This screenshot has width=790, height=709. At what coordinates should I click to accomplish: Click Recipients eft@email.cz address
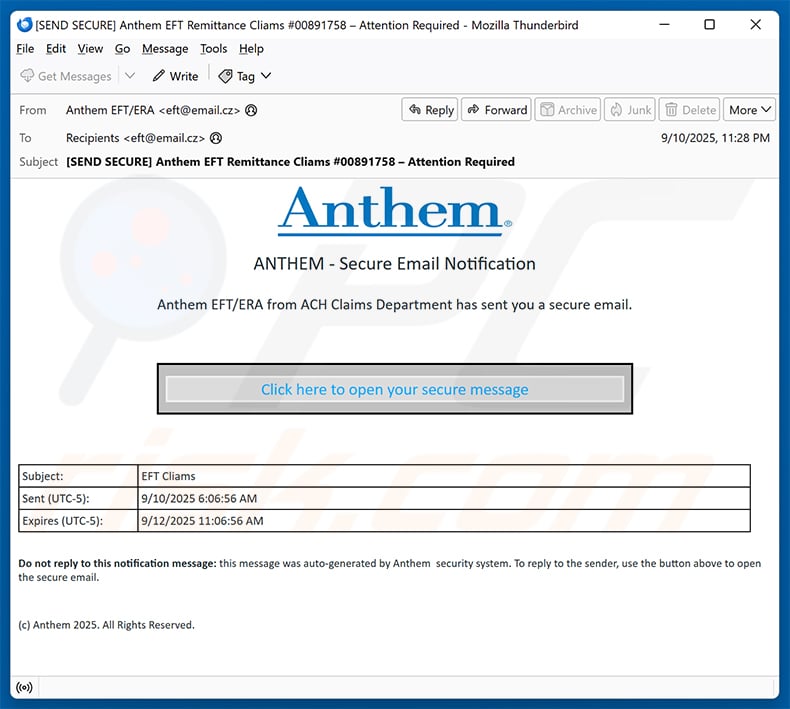pos(136,138)
